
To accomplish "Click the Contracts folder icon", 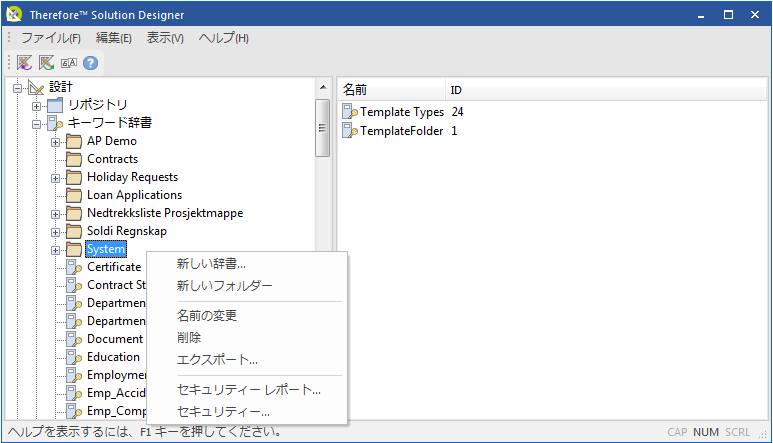I will [x=74, y=159].
